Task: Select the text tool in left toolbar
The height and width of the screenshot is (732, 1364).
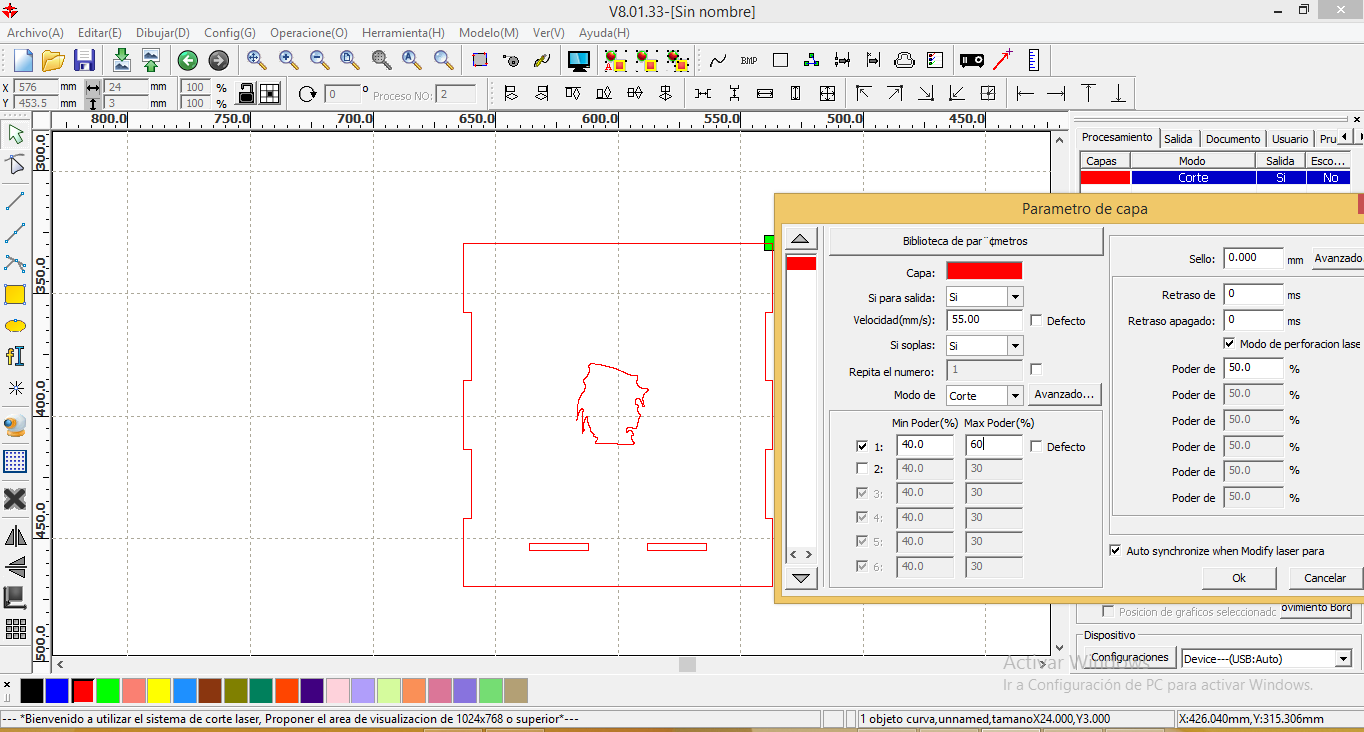Action: (x=15, y=356)
